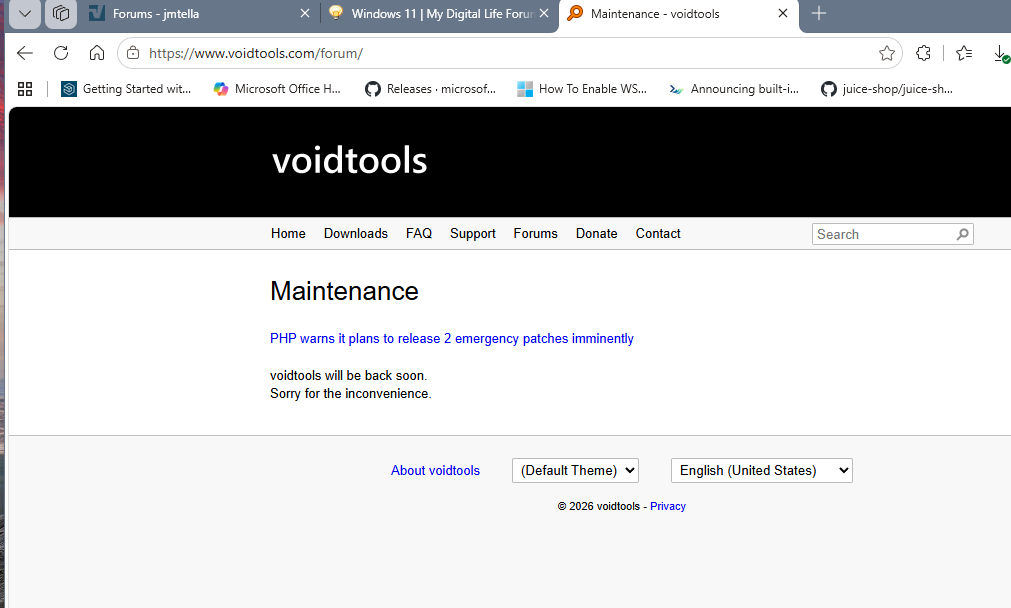The height and width of the screenshot is (608, 1011).
Task: Open the Donate menu item
Action: click(x=596, y=233)
